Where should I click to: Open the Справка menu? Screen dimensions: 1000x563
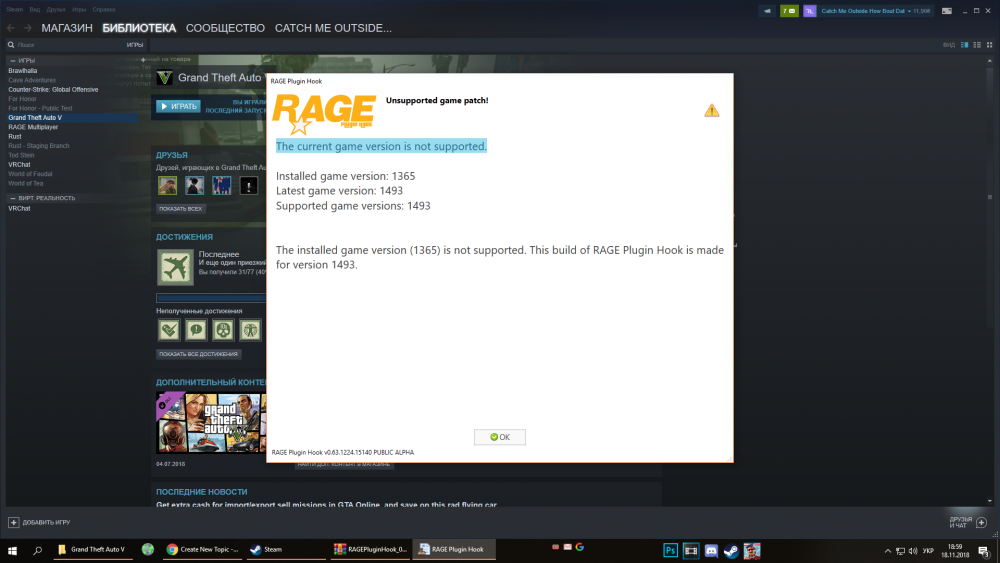pos(104,10)
